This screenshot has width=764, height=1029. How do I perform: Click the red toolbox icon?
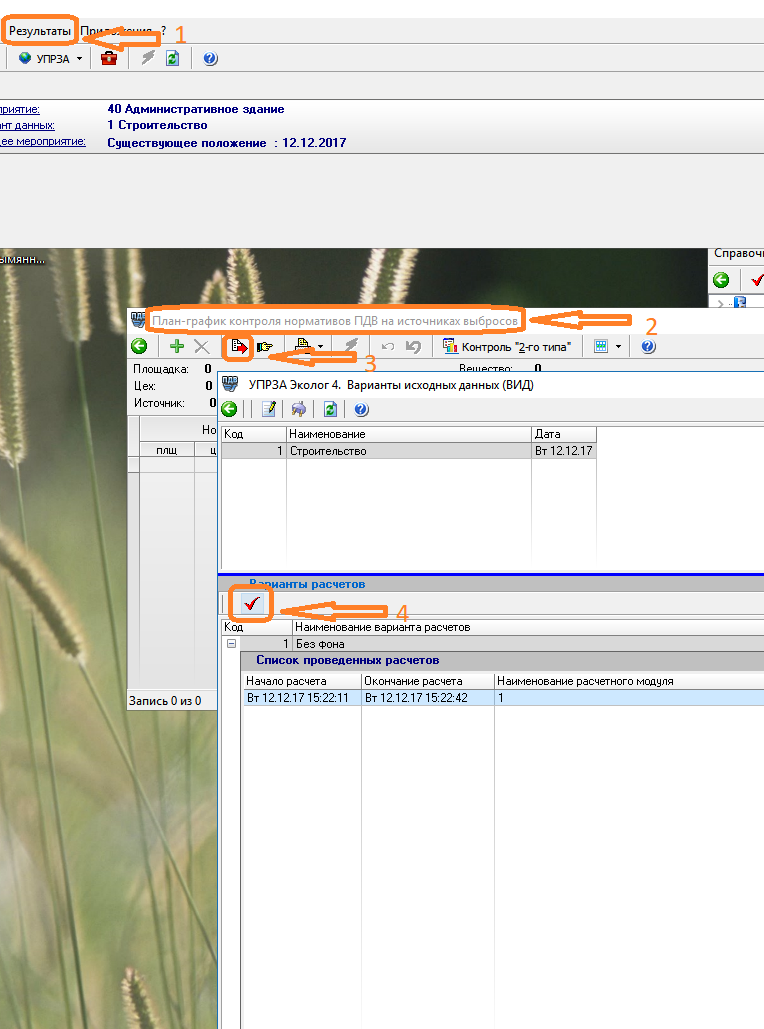[x=109, y=59]
